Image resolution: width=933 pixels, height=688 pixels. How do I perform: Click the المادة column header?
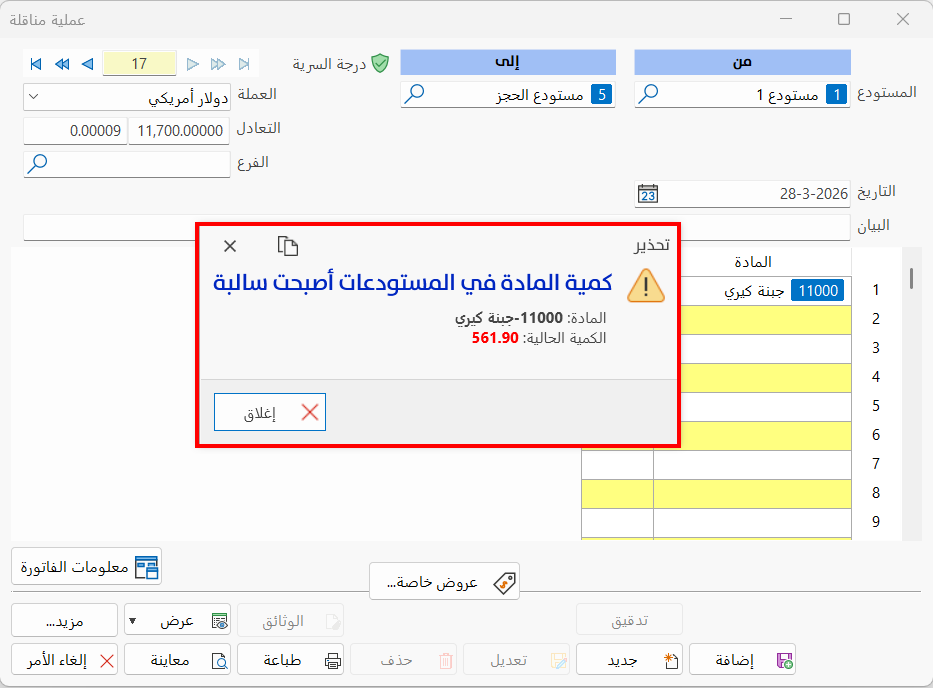click(753, 262)
